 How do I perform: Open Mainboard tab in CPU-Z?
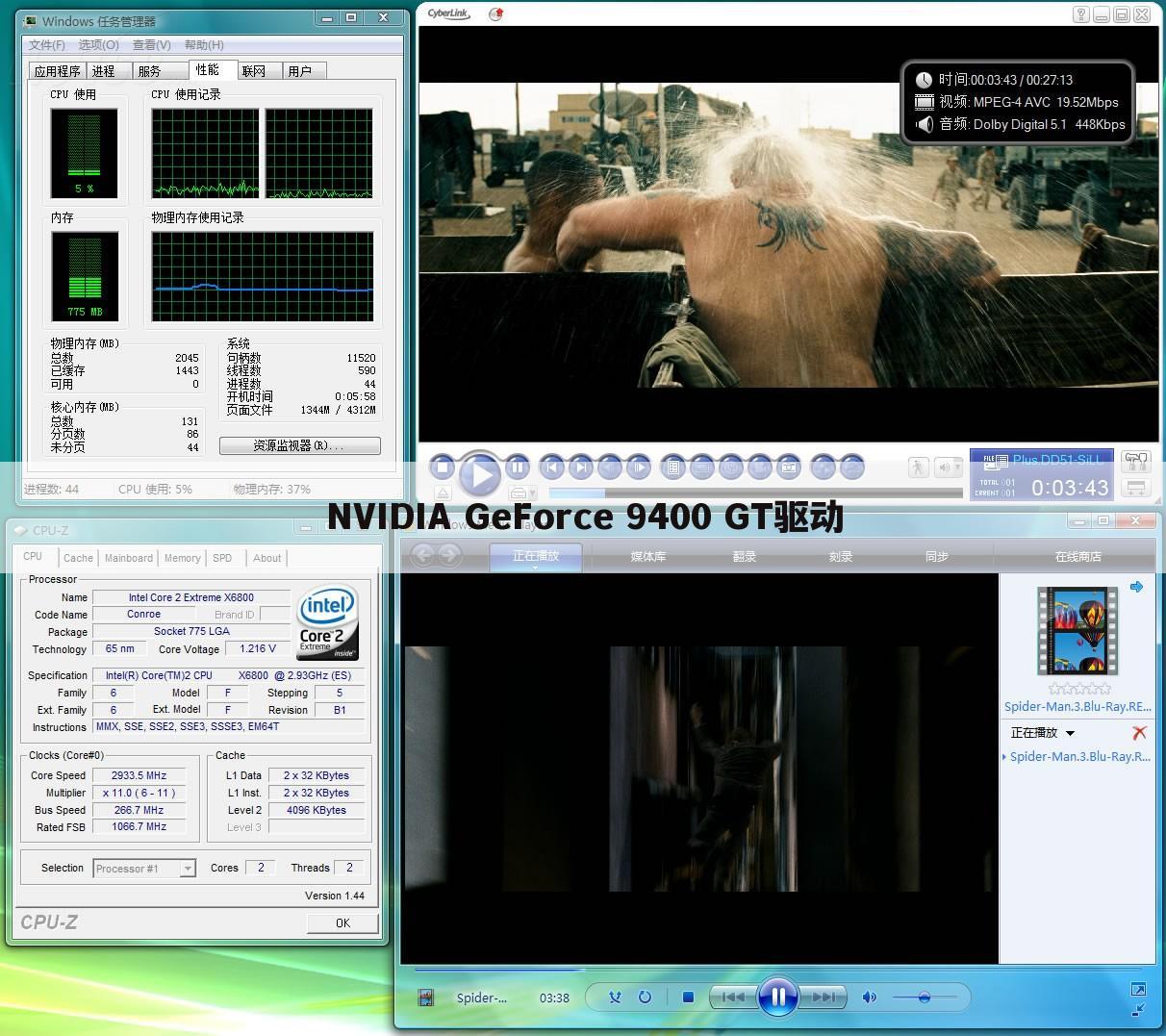(129, 558)
